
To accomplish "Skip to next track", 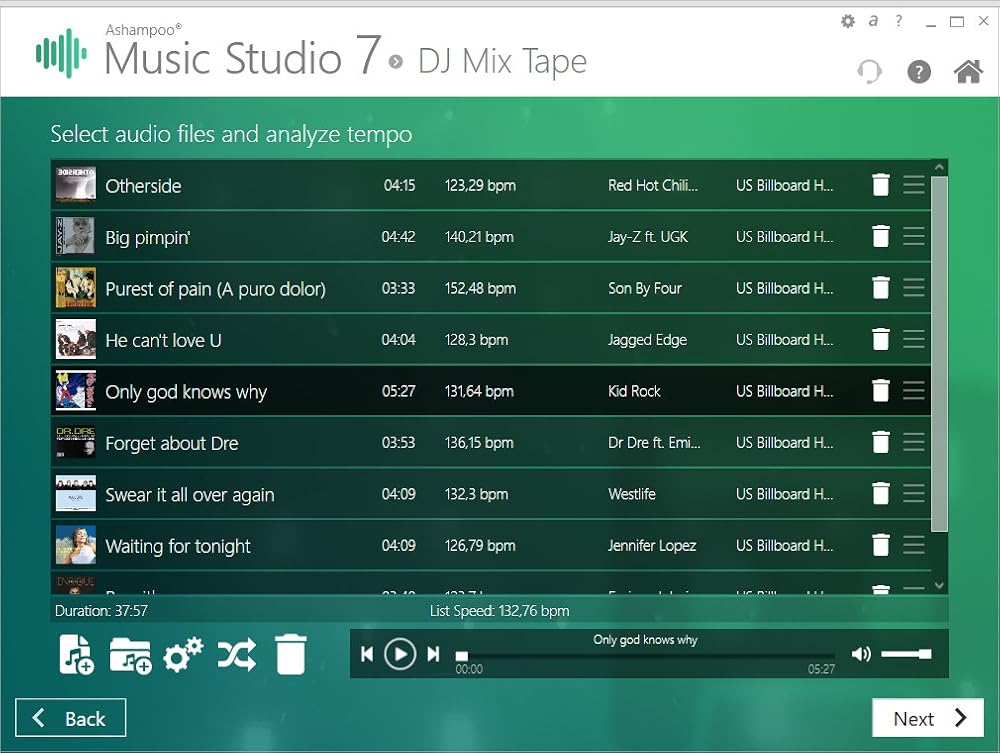I will tap(434, 654).
